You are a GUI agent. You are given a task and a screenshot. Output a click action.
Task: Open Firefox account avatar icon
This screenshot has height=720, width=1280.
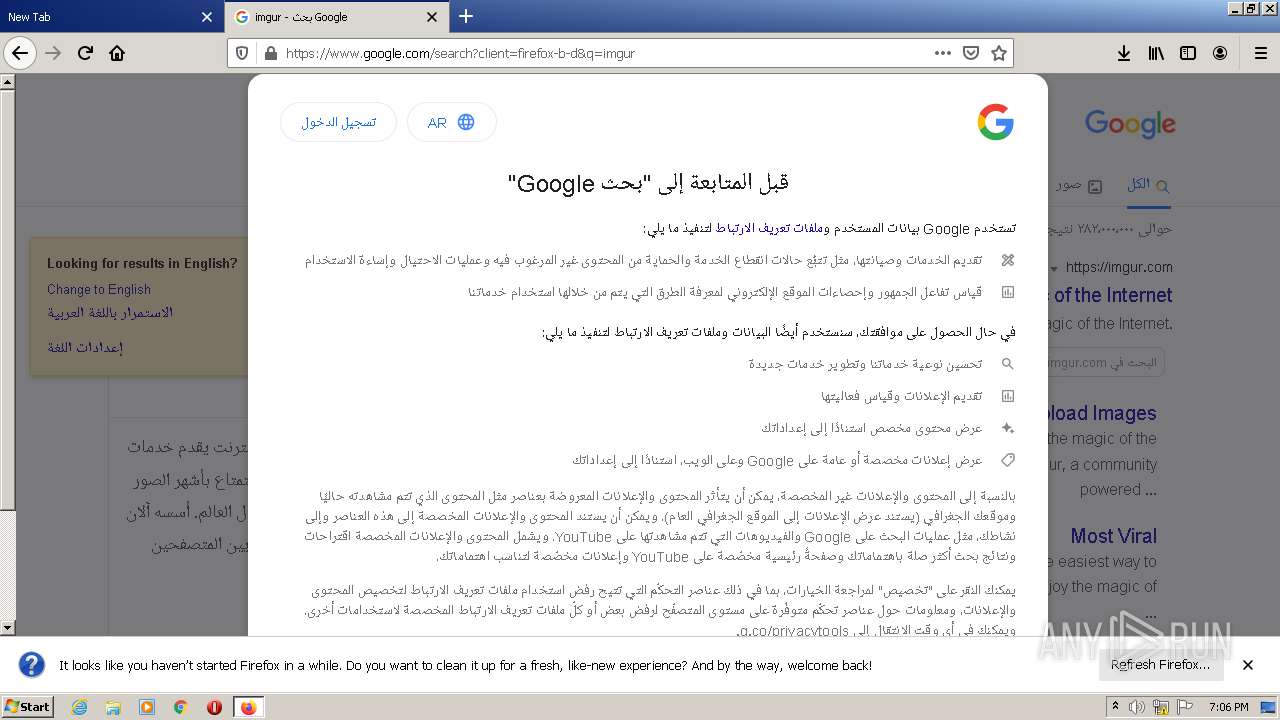pos(1220,53)
